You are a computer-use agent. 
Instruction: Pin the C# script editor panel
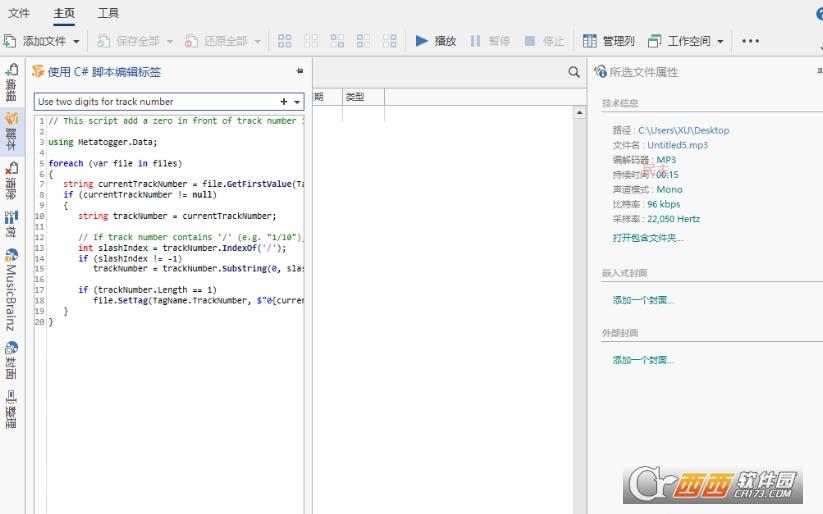coord(300,71)
